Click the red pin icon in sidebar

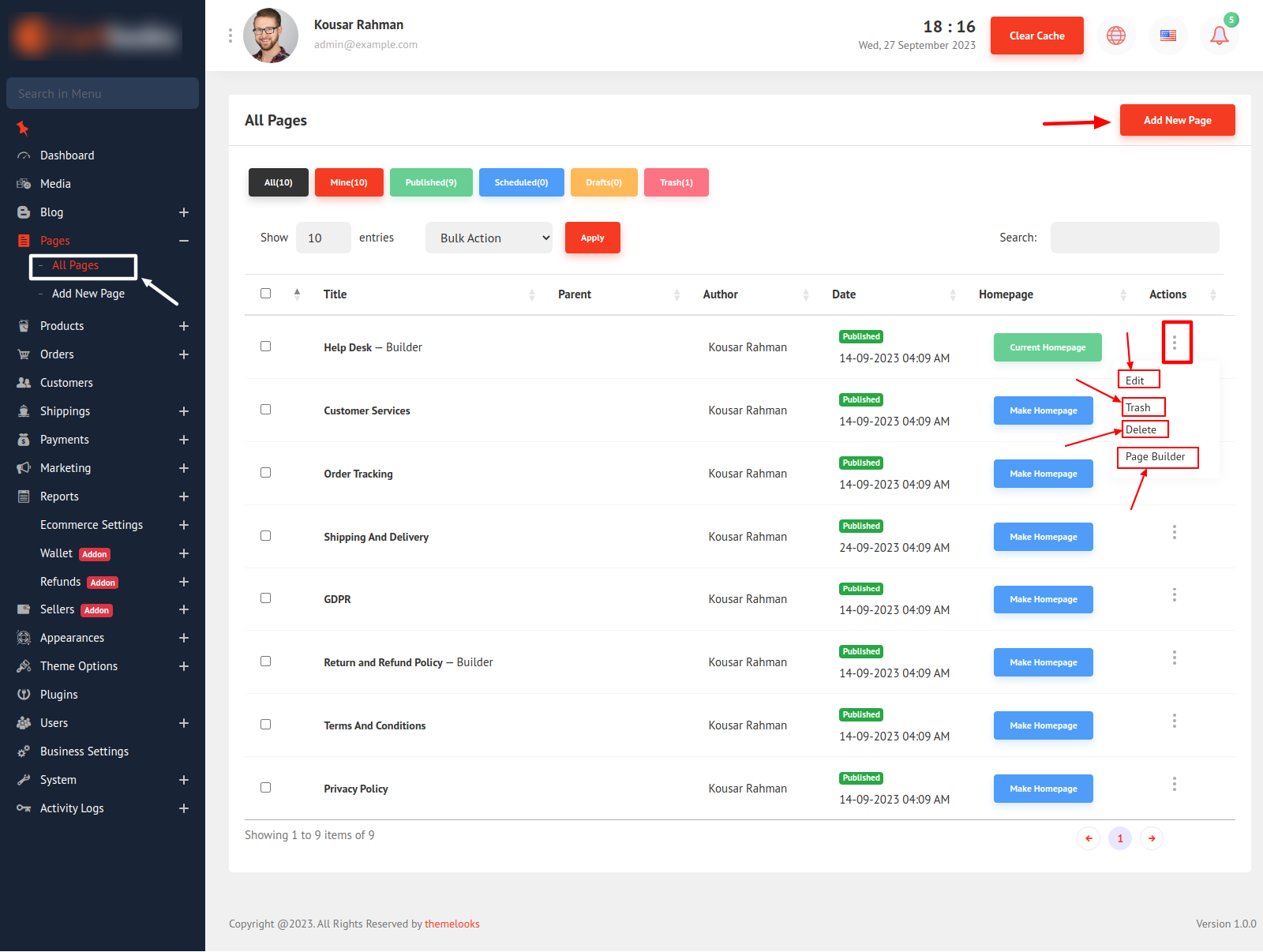23,128
